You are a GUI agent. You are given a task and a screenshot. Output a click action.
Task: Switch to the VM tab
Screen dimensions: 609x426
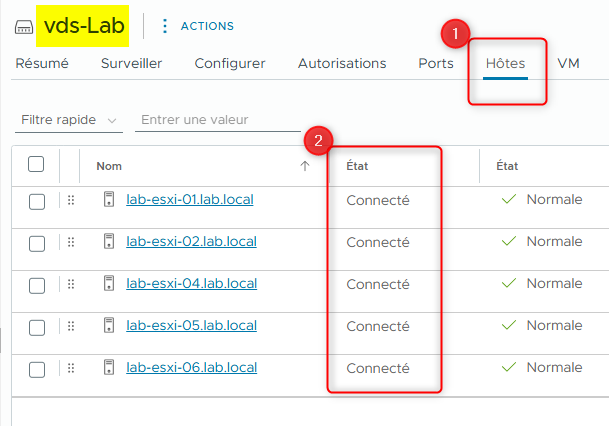pyautogui.click(x=568, y=63)
